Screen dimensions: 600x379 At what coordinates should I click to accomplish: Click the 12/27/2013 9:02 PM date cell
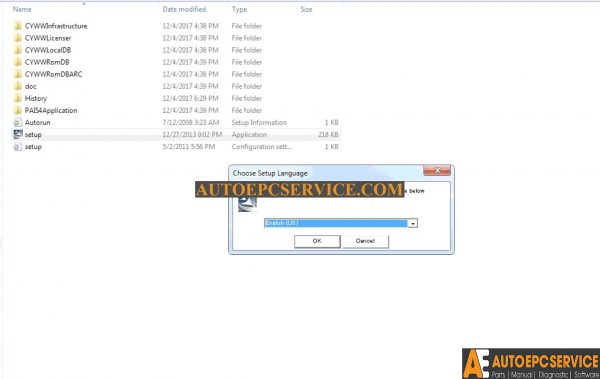click(192, 134)
